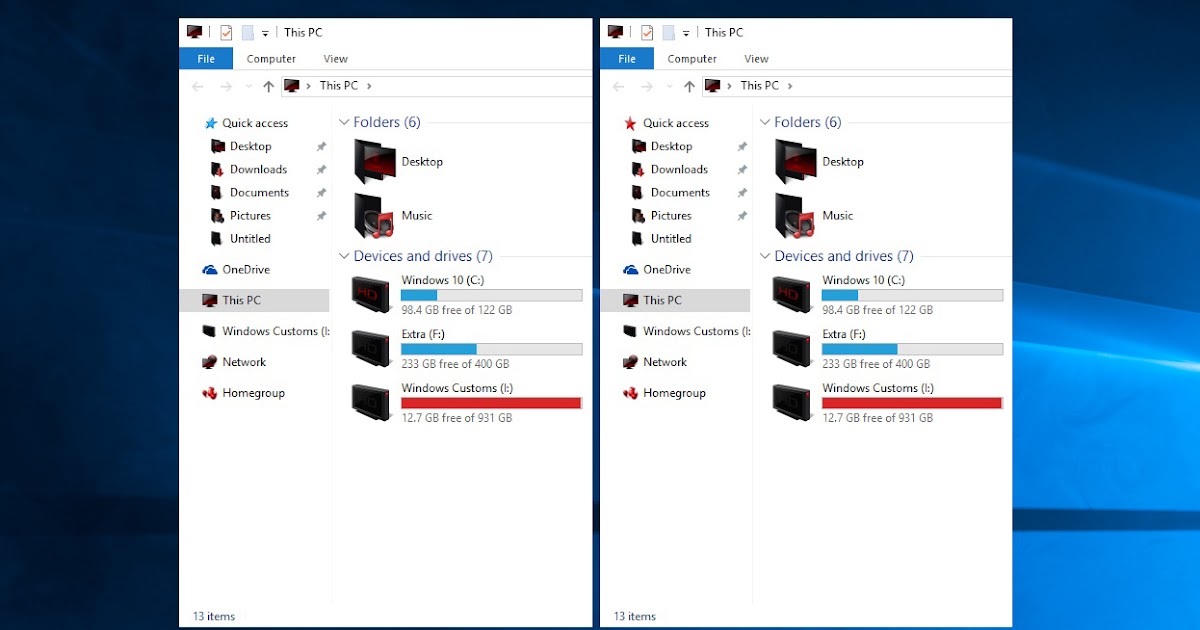This screenshot has height=630, width=1200.
Task: Click Pictures folder icon in right window sidebar
Action: (640, 215)
